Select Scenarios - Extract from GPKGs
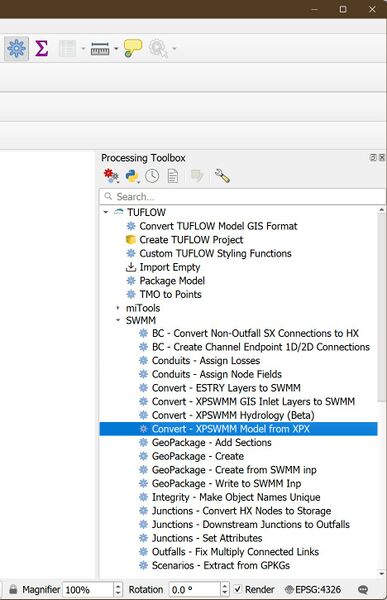 pos(221,566)
